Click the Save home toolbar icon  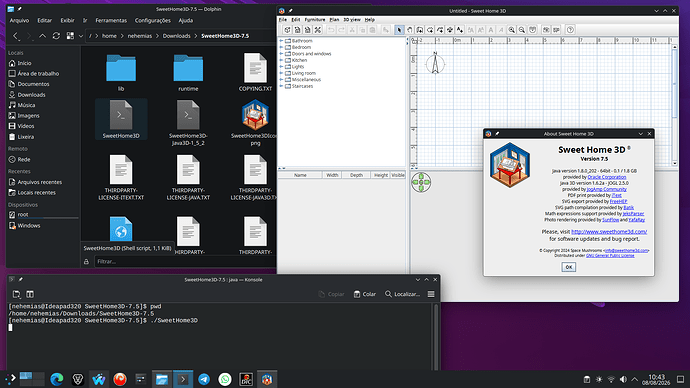click(x=308, y=30)
